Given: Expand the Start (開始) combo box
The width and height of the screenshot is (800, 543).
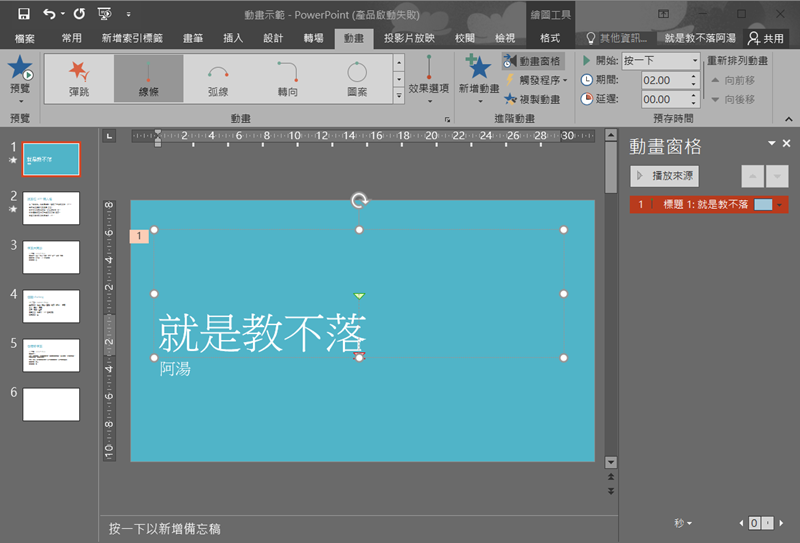Looking at the screenshot, I should tap(694, 61).
